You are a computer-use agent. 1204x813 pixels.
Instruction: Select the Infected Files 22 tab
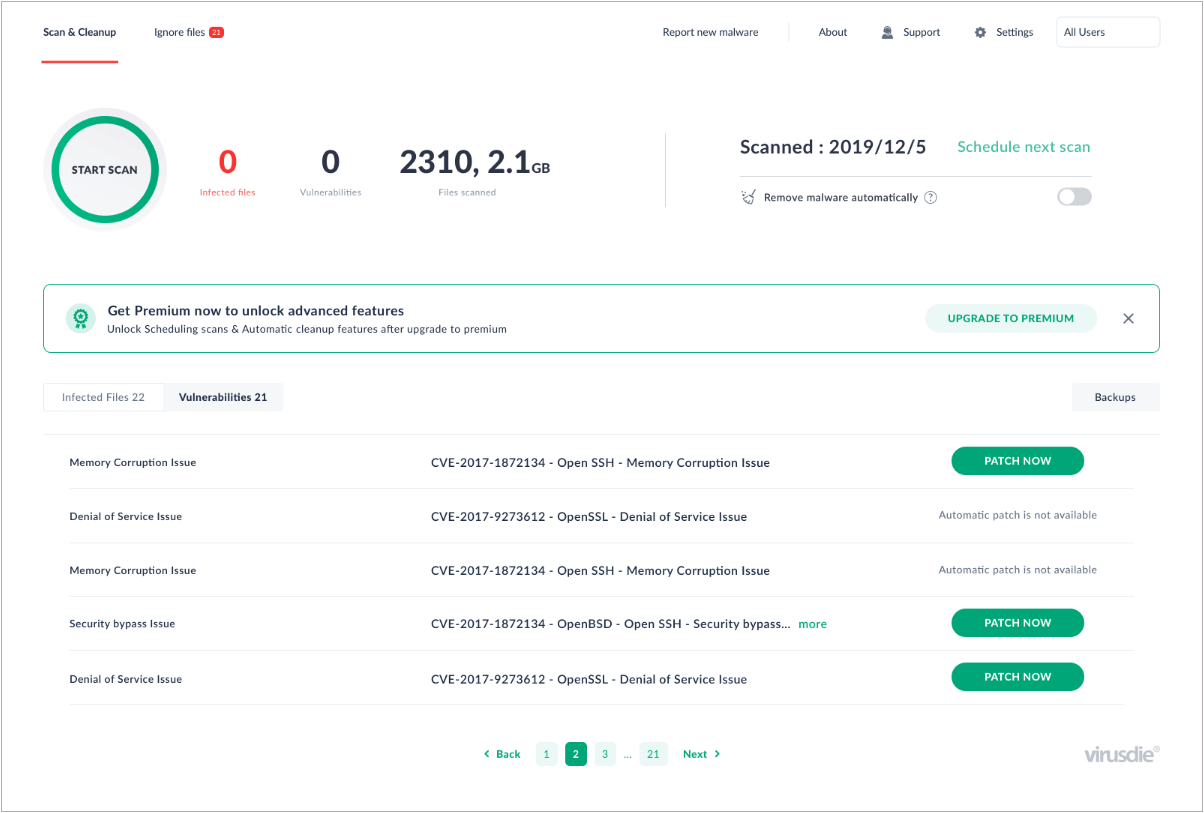[103, 397]
